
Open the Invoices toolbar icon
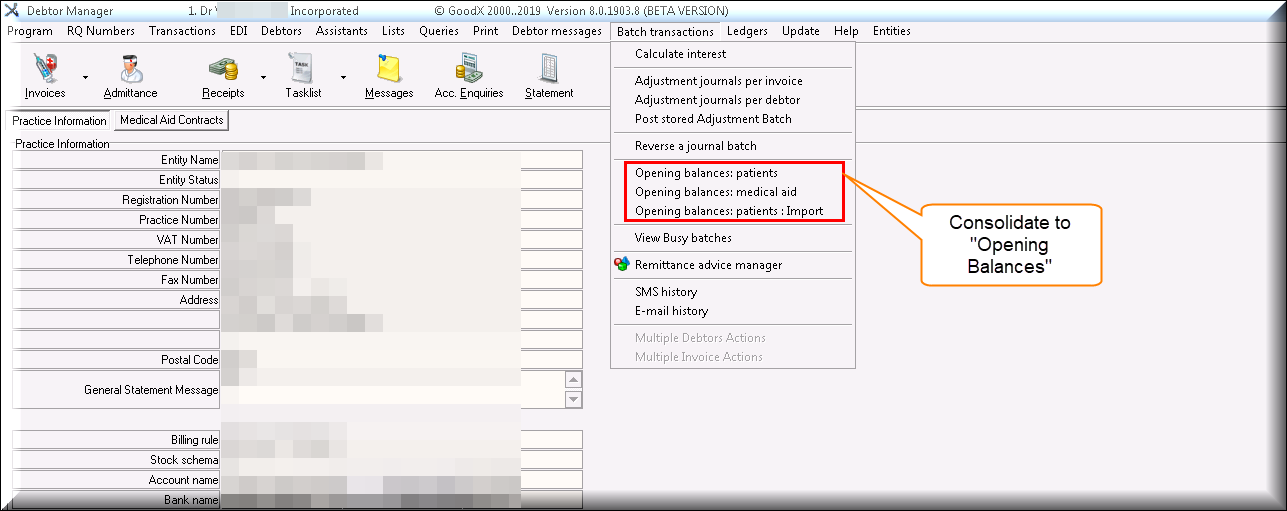click(x=45, y=68)
